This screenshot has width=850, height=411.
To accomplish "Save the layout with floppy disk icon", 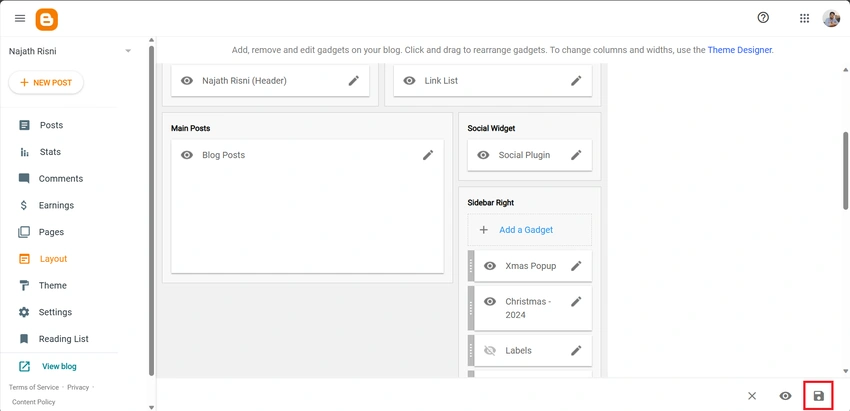I will pos(819,396).
